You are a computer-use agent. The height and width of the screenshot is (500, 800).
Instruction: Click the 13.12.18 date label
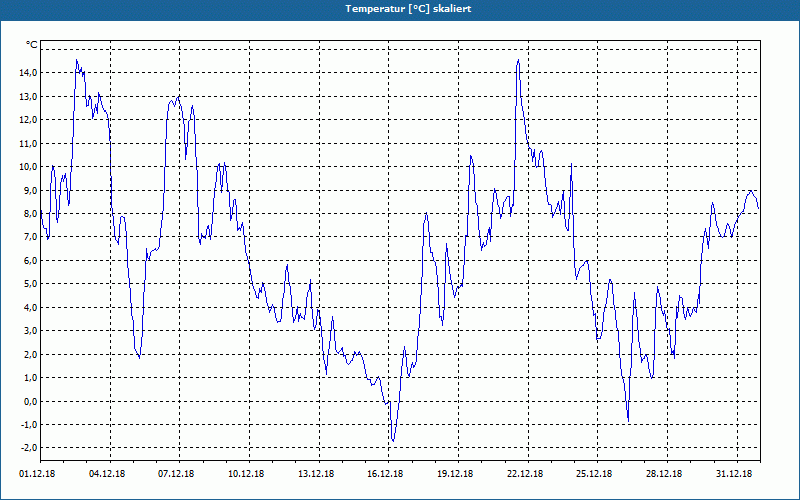tap(316, 474)
